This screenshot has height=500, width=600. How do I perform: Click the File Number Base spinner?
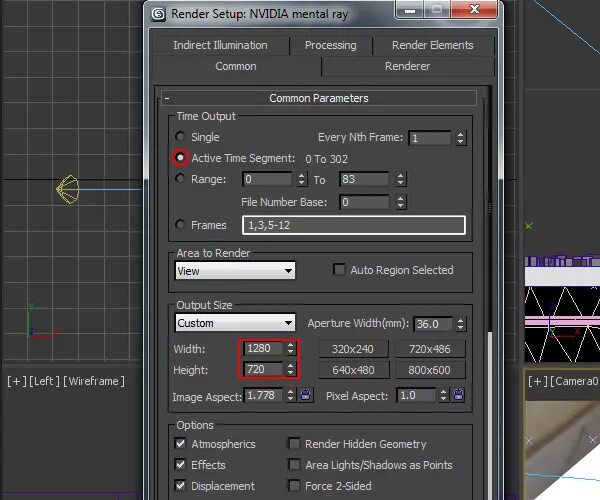click(401, 202)
